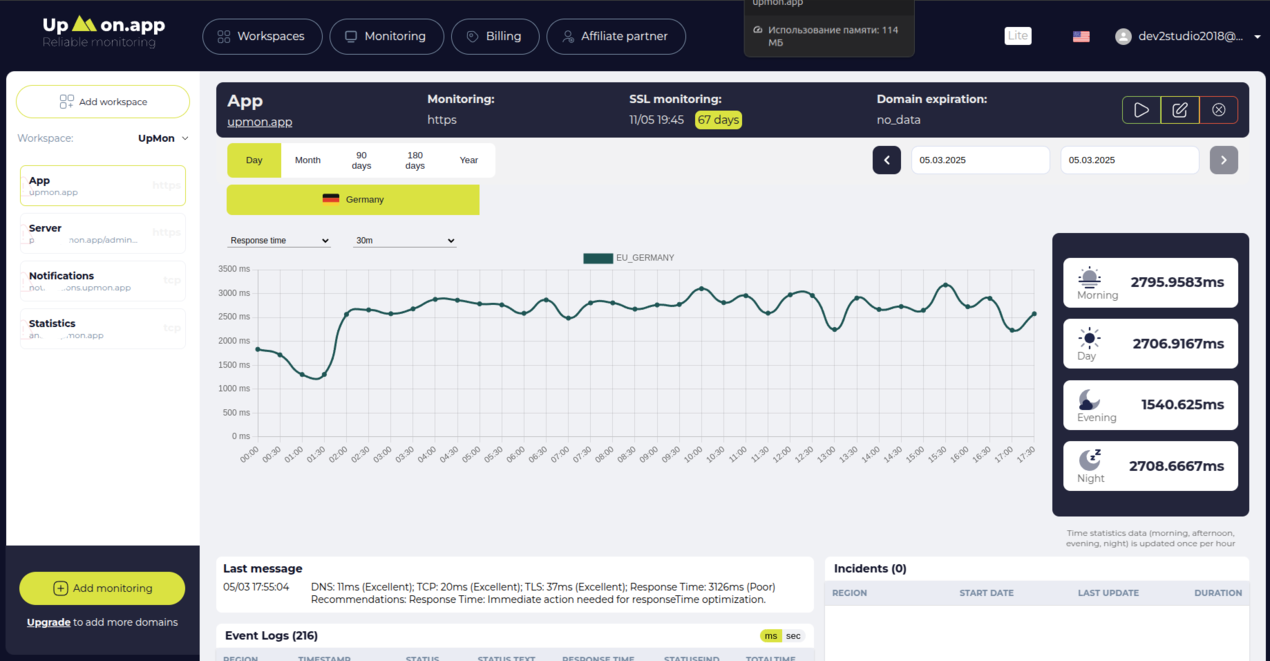Open the Upgrade link
This screenshot has width=1270, height=661.
48,622
